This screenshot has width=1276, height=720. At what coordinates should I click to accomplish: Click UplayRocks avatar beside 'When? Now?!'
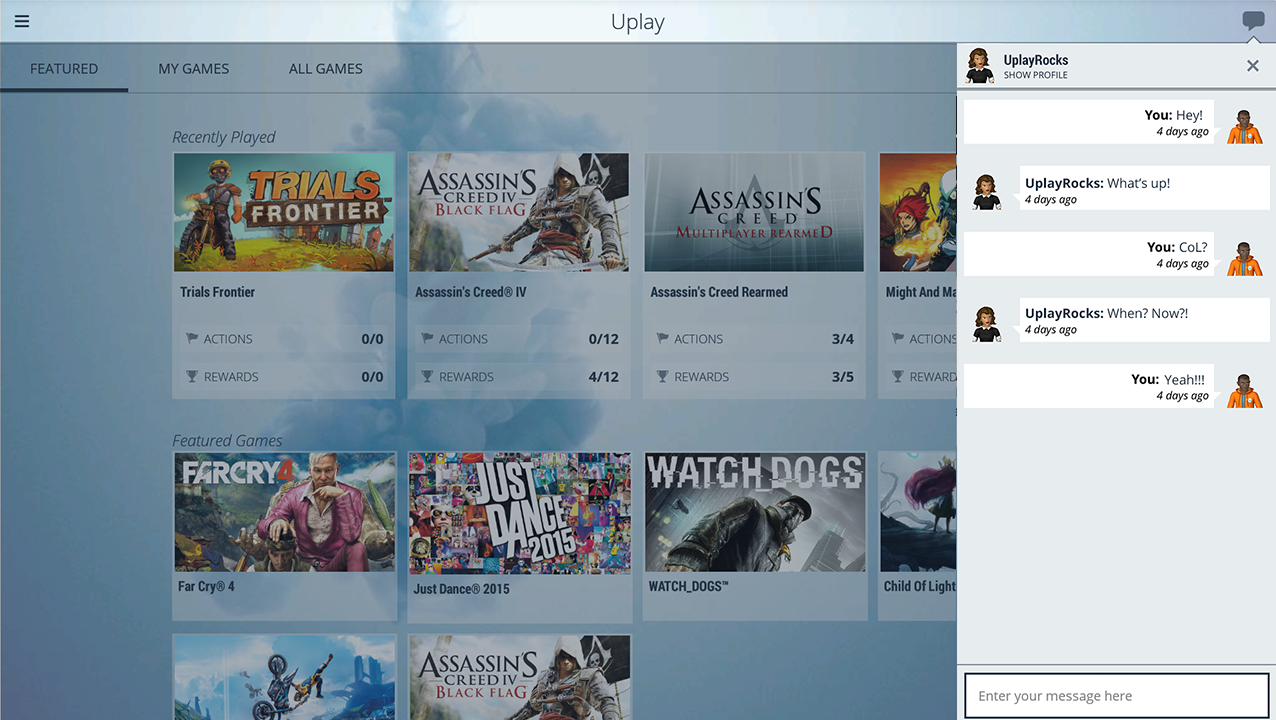(x=986, y=322)
